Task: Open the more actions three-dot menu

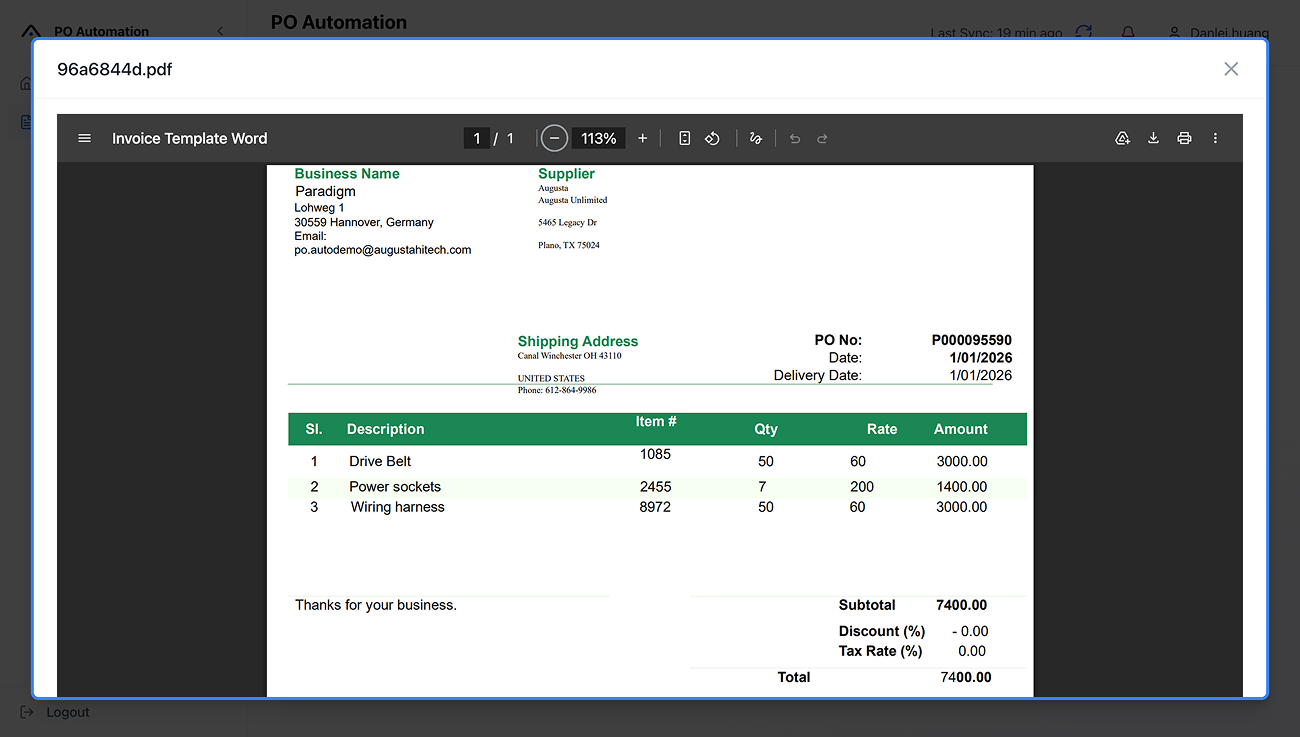Action: coord(1215,138)
